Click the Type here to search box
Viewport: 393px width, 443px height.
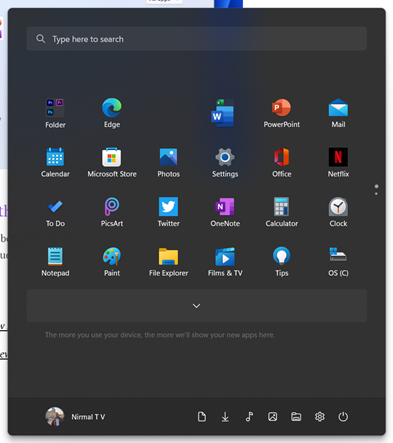click(197, 39)
